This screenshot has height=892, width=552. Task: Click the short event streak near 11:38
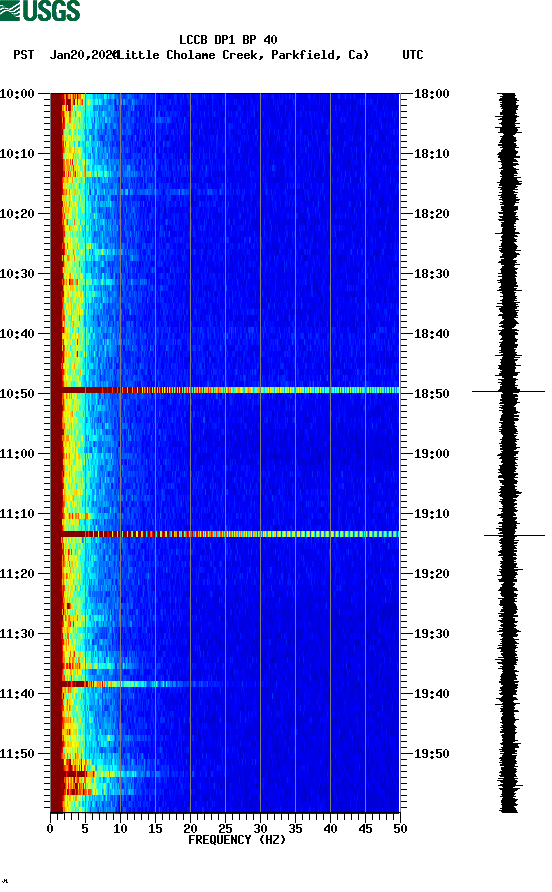click(x=142, y=684)
